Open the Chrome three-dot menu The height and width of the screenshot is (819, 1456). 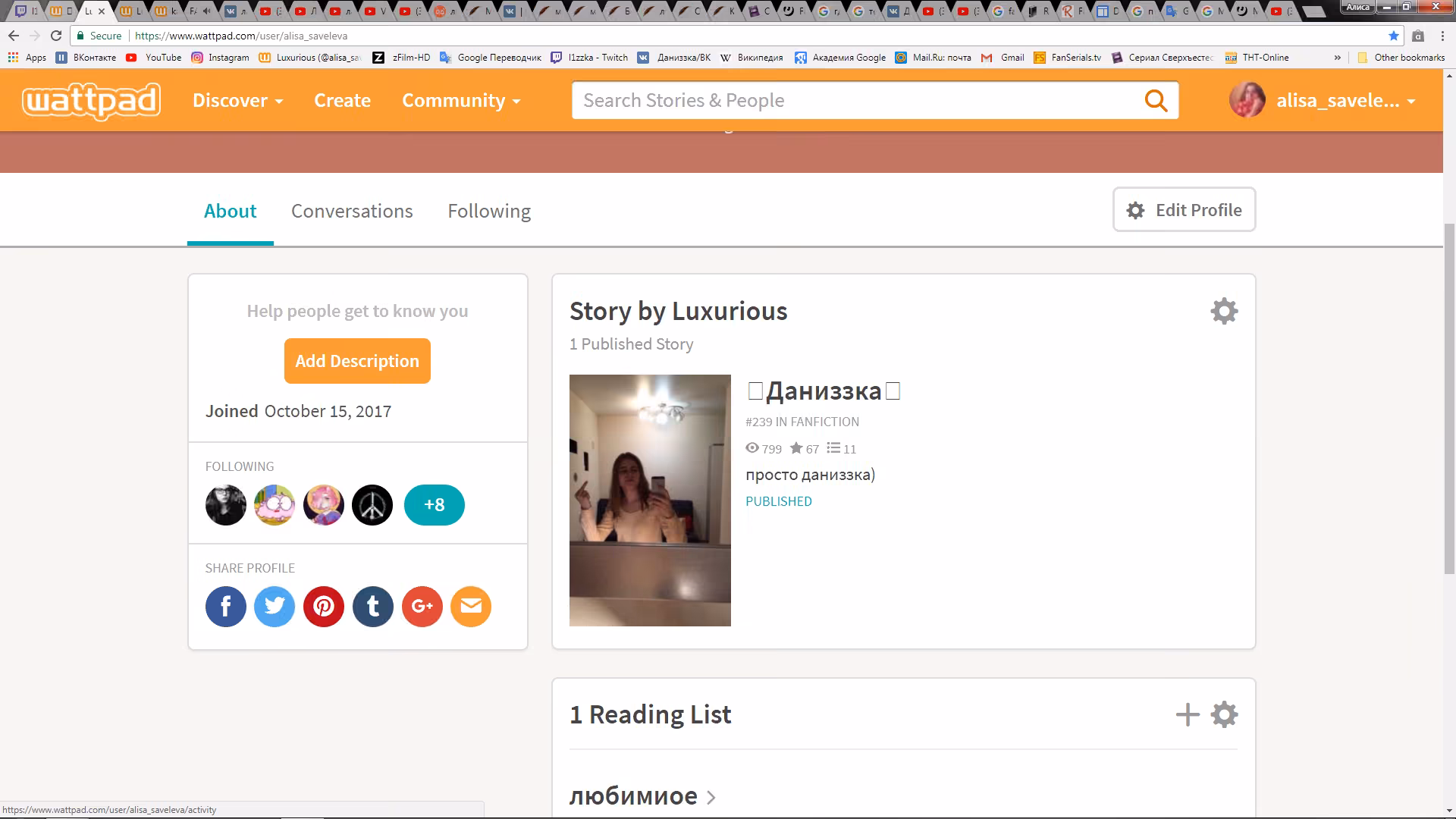click(1442, 36)
